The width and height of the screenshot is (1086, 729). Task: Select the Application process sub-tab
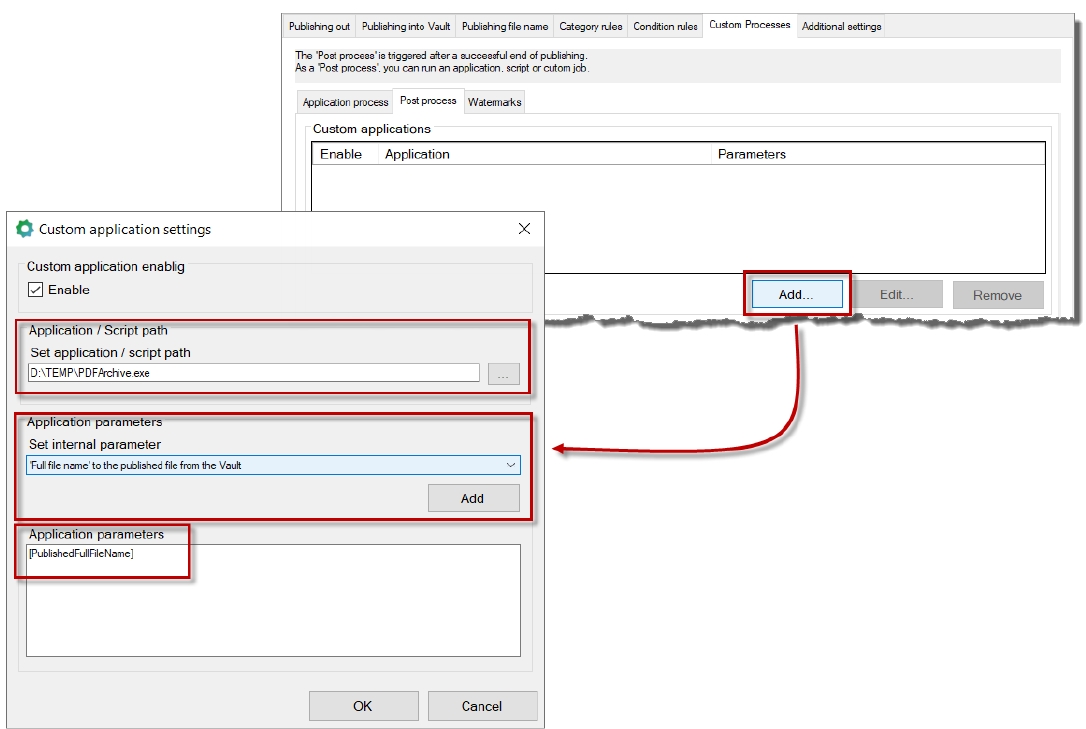345,102
